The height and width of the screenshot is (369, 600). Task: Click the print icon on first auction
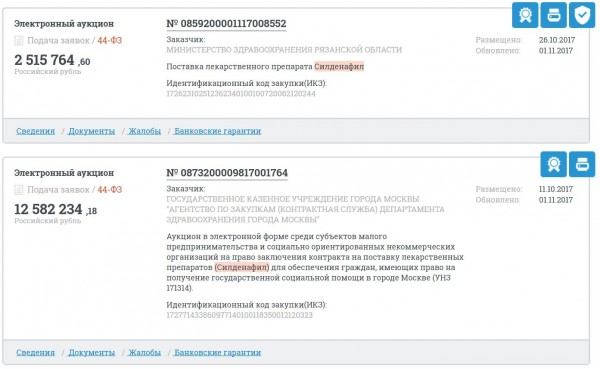tap(554, 15)
